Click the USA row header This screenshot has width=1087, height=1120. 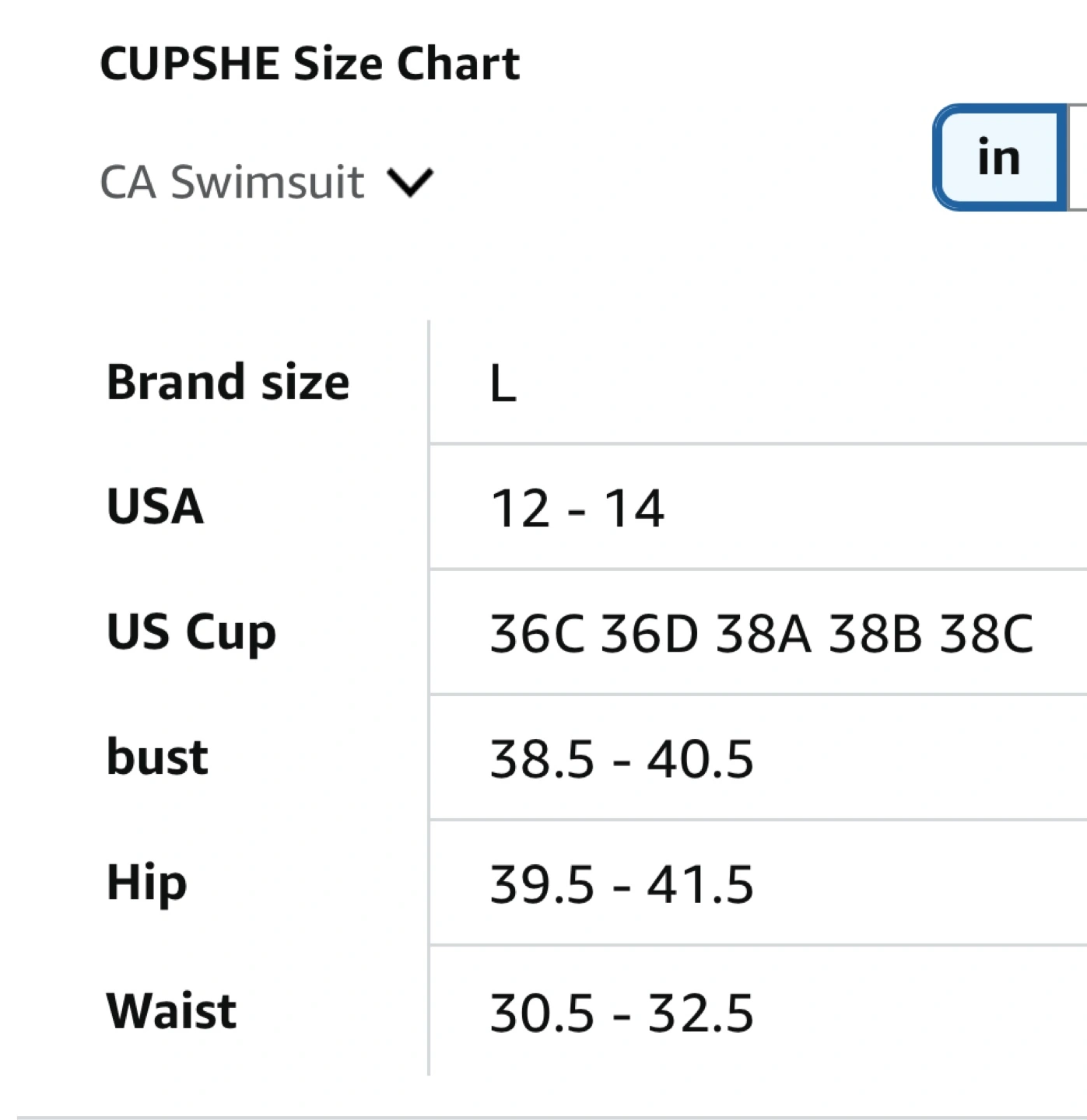pyautogui.click(x=155, y=506)
